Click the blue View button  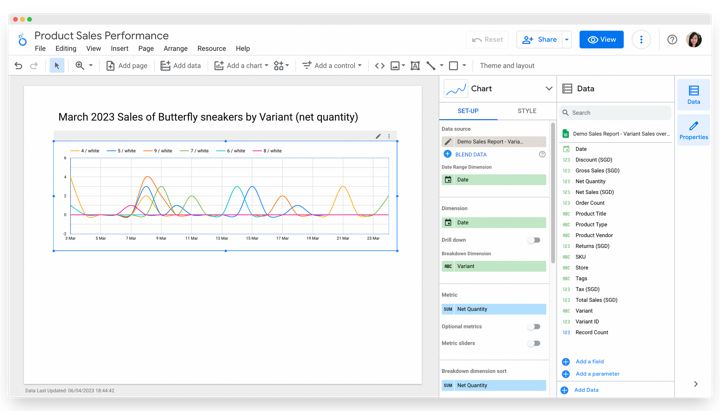coord(602,39)
